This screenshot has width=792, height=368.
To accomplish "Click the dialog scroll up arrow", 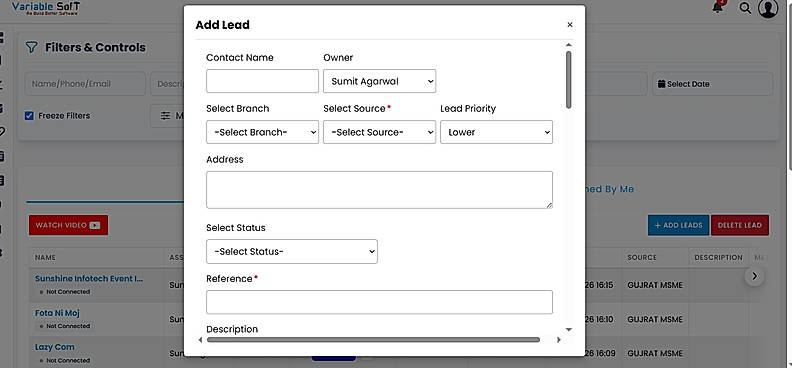I will point(568,45).
